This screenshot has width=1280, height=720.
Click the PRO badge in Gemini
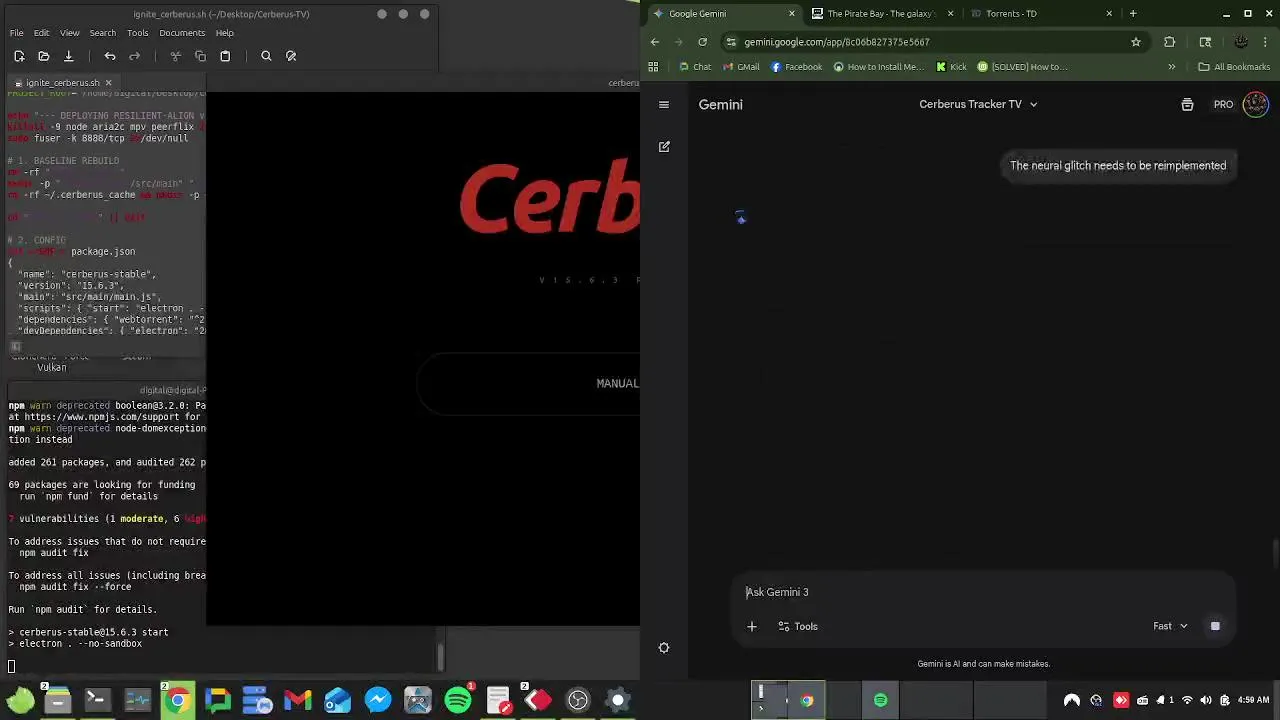[1223, 104]
